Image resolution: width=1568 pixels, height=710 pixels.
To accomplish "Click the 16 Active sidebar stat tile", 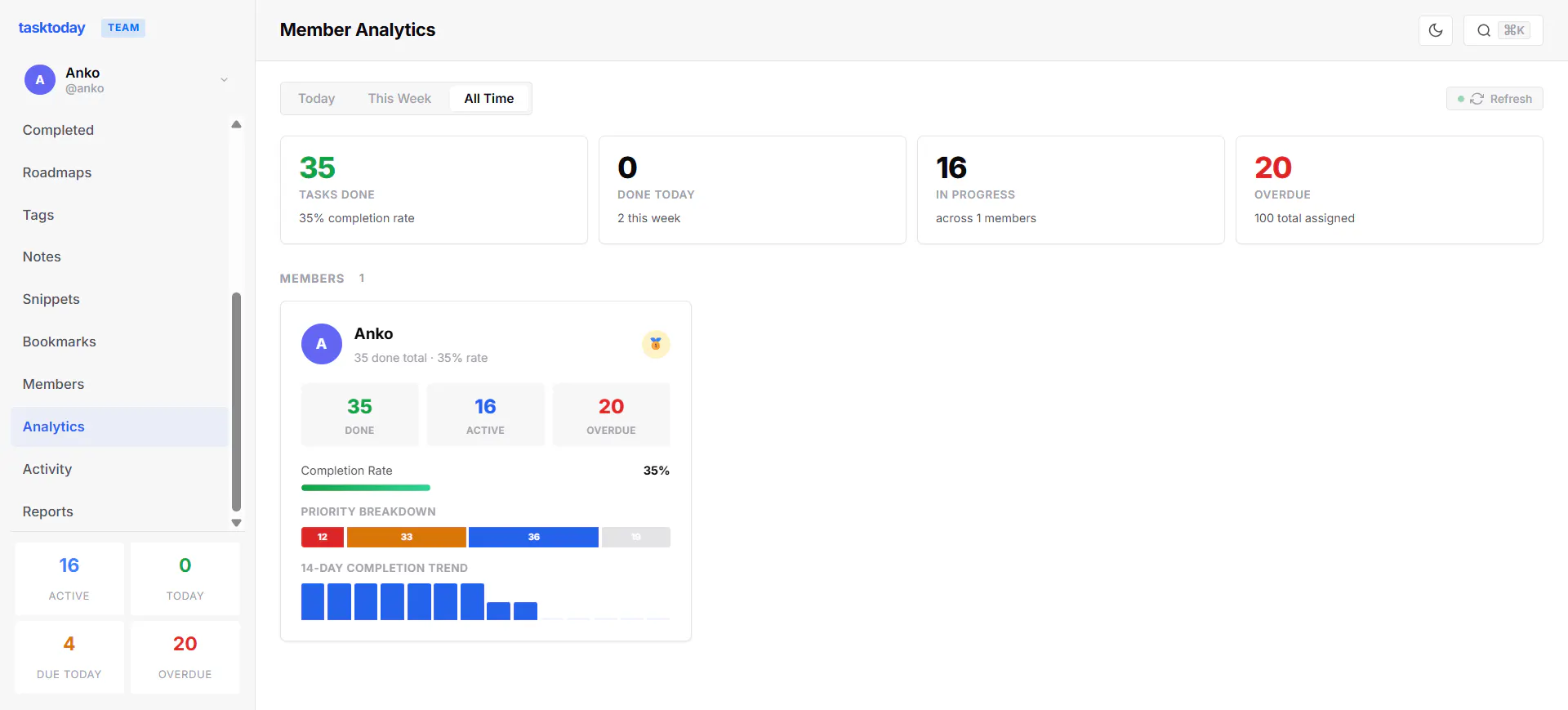I will (x=69, y=578).
